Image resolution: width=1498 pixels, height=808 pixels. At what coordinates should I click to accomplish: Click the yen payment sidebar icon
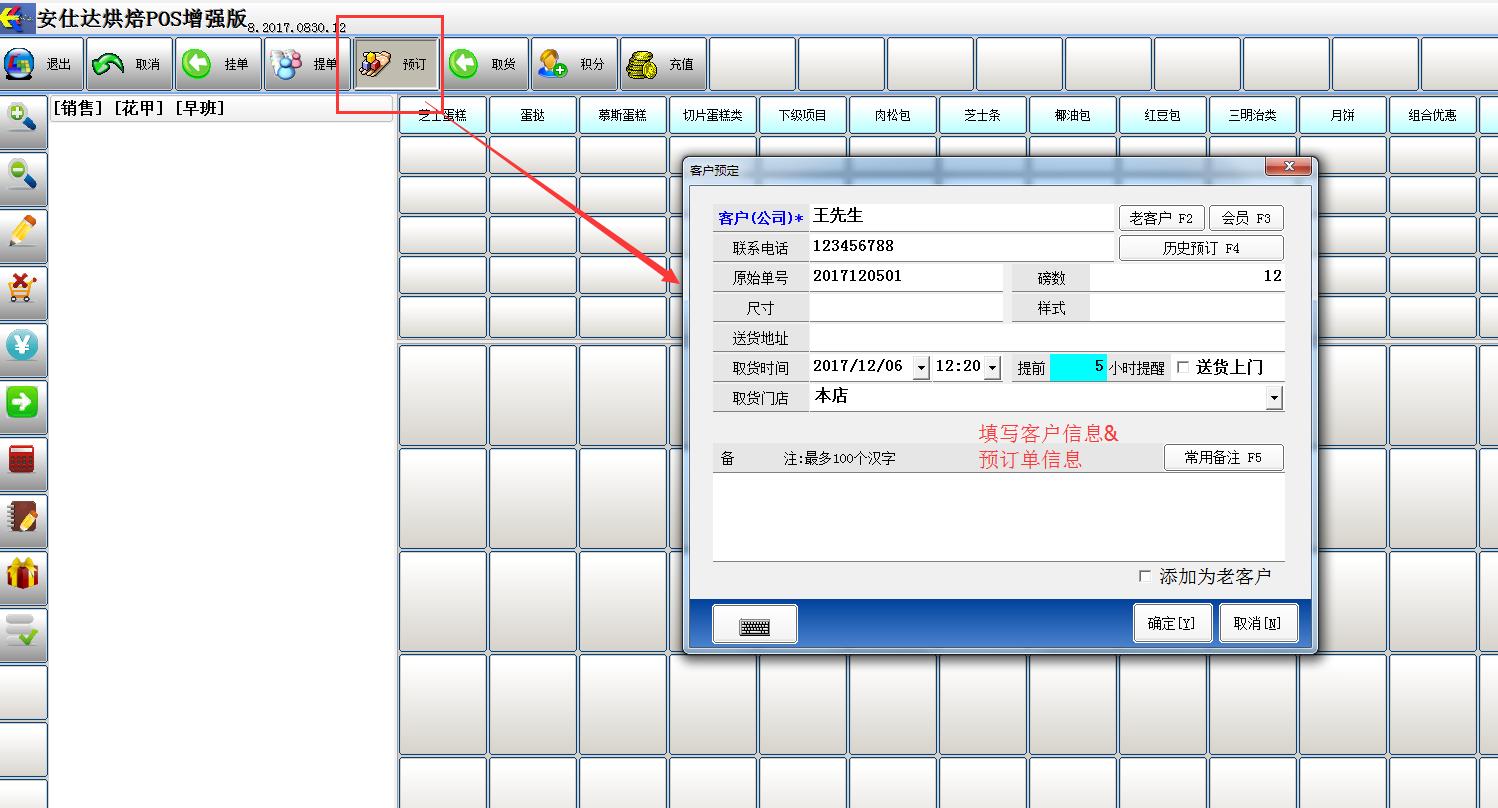coord(23,349)
